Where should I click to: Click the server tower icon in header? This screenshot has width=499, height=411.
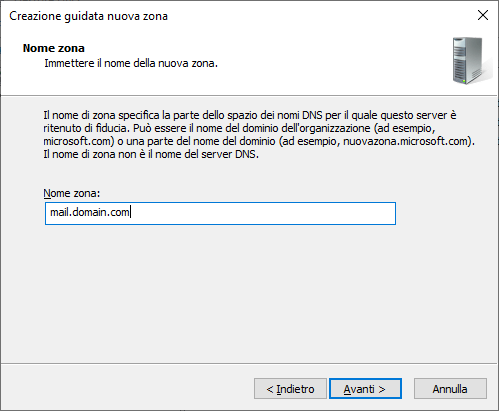[470, 60]
